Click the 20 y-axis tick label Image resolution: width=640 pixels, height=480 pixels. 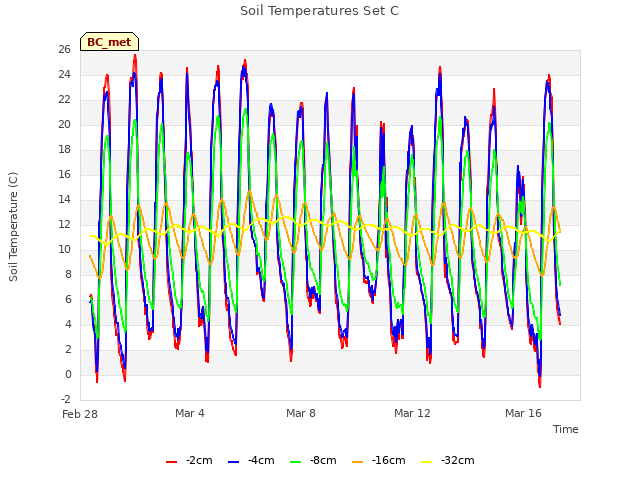point(64,124)
